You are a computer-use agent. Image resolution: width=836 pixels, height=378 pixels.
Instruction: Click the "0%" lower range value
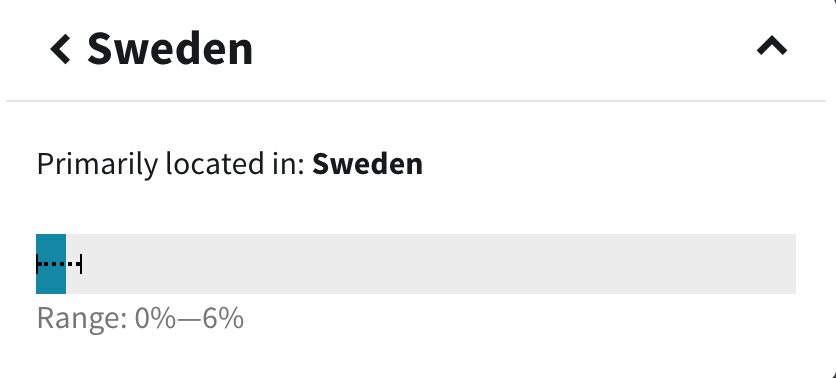(x=155, y=319)
